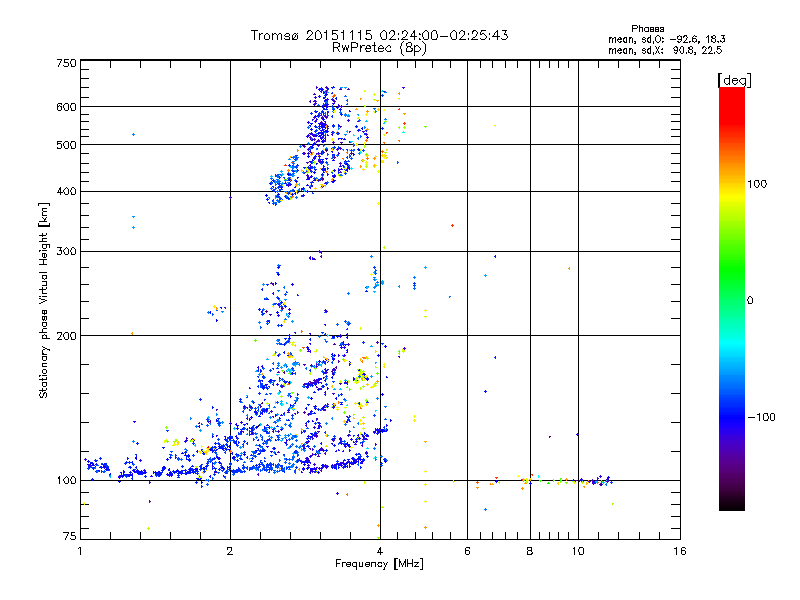The height and width of the screenshot is (600, 800).
Task: Click the y-axis tick label '400'
Action: (x=66, y=192)
